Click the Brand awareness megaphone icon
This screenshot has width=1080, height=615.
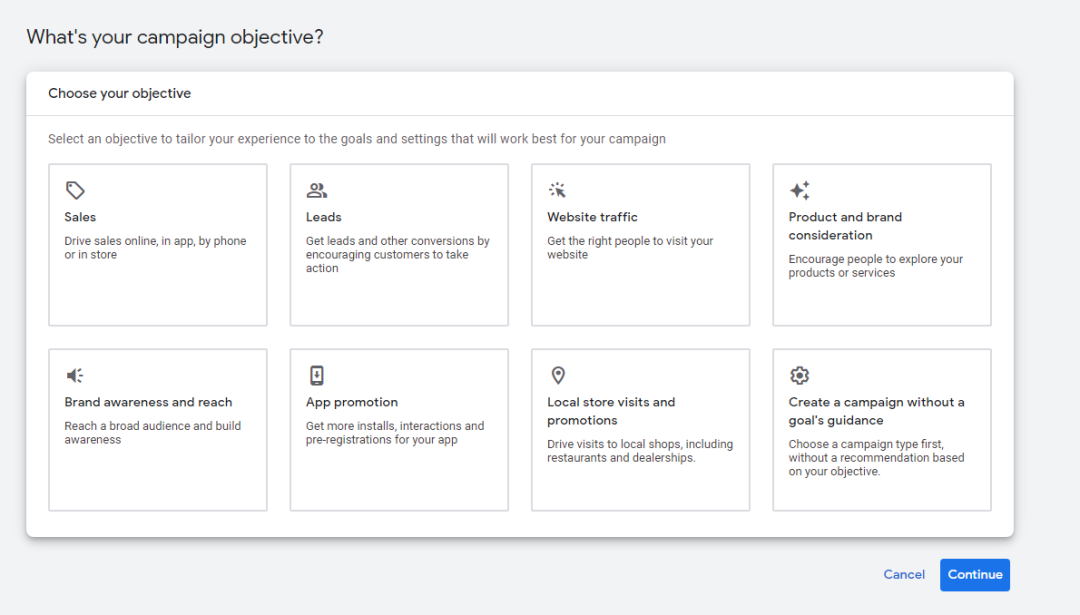click(x=75, y=375)
